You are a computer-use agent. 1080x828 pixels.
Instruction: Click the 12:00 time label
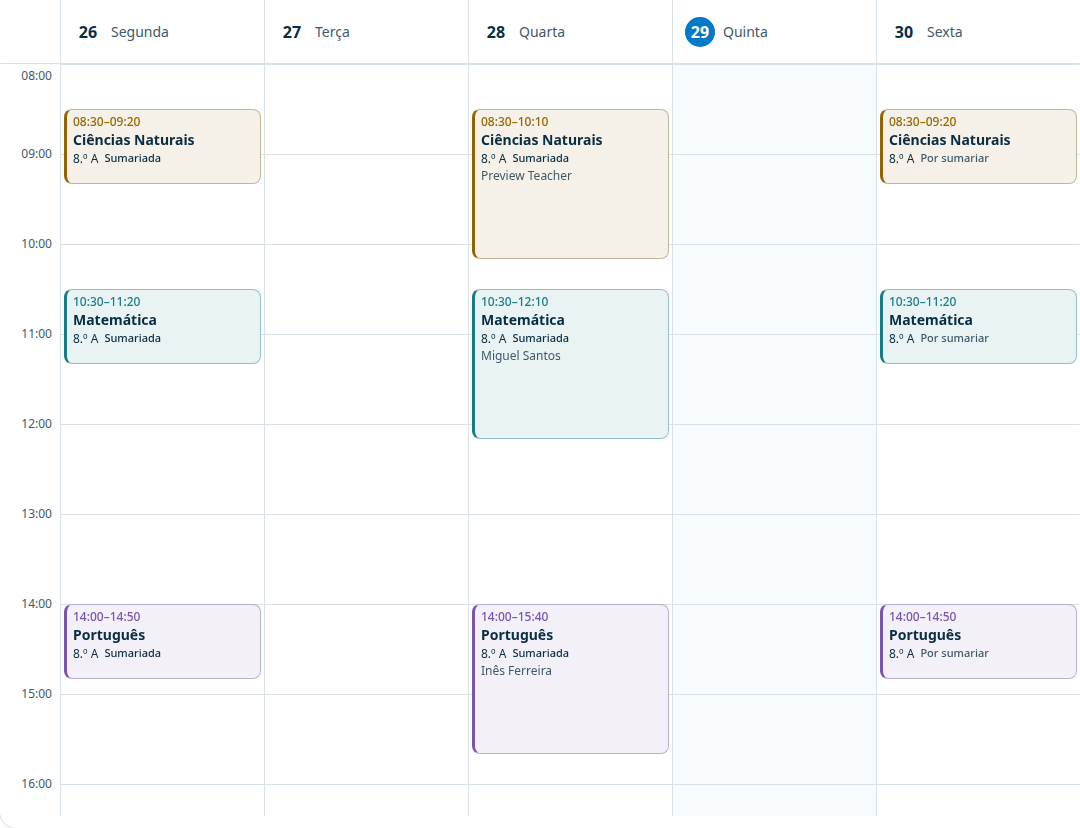click(x=37, y=424)
